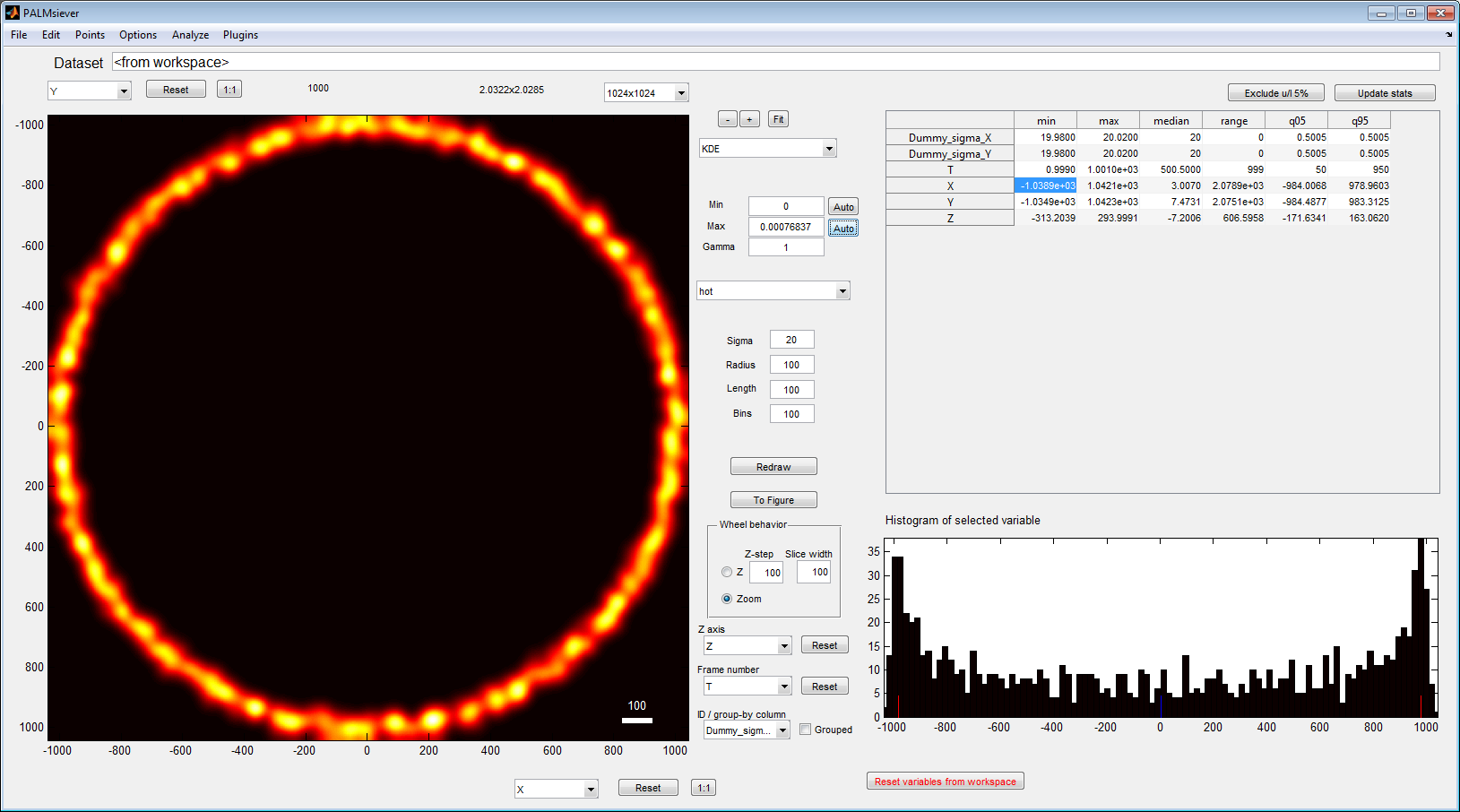
Task: Open the hot colormap dropdown
Action: pos(773,291)
